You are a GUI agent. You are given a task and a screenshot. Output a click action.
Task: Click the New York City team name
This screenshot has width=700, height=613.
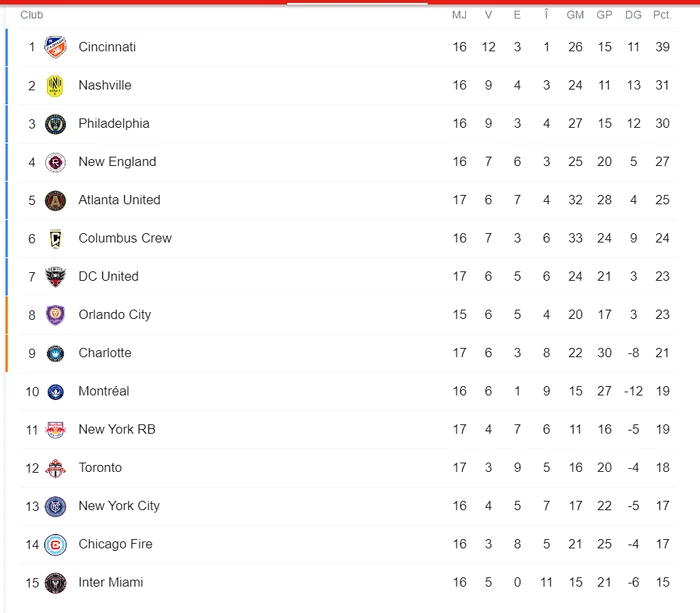[x=119, y=506]
